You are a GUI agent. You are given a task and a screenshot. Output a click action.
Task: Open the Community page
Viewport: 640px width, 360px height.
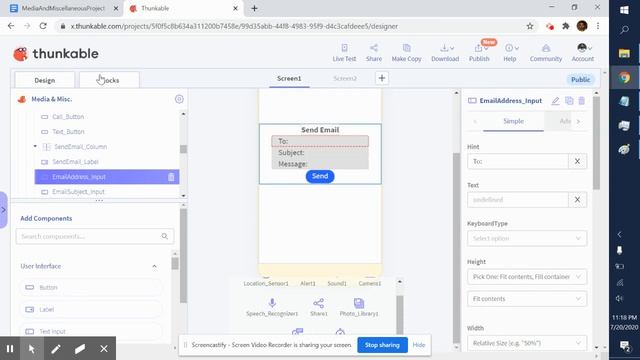tap(546, 53)
